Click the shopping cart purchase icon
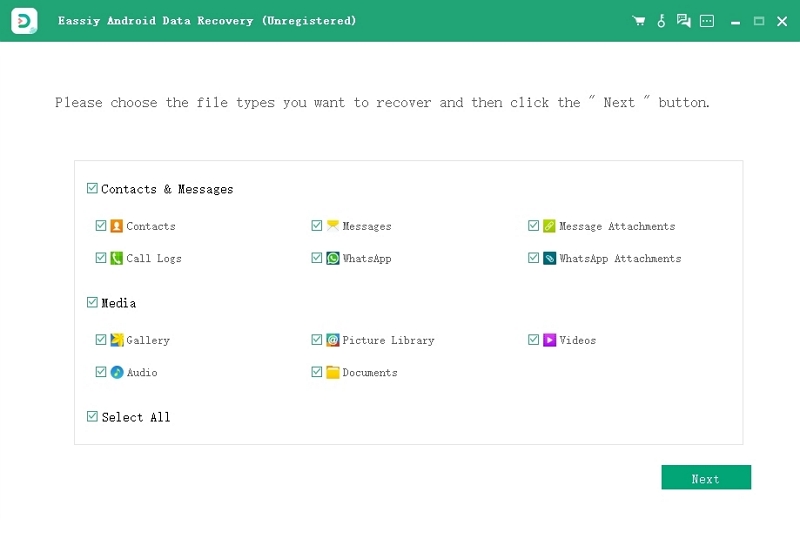 point(639,21)
